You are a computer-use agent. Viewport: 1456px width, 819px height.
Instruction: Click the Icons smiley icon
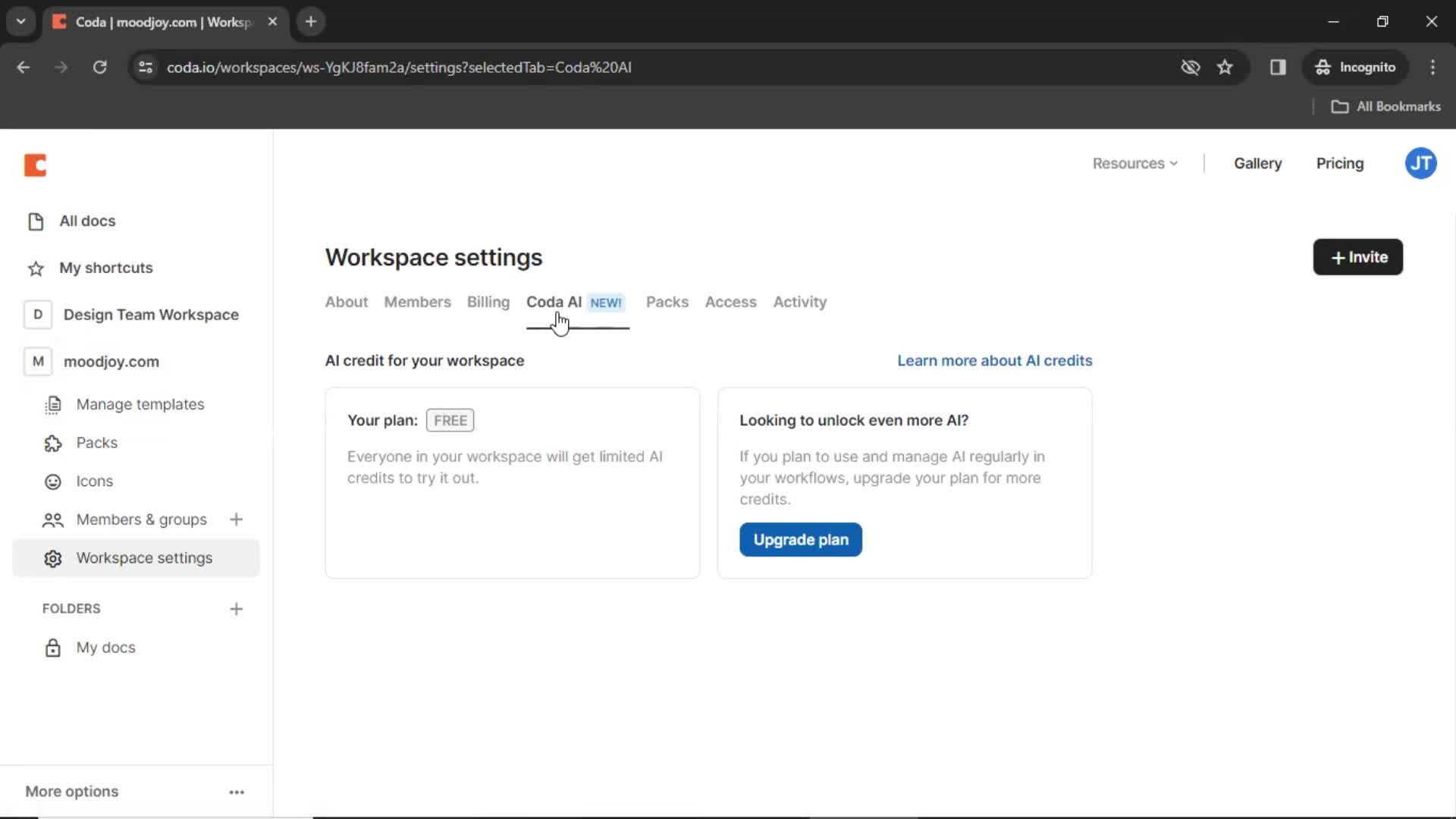[52, 482]
